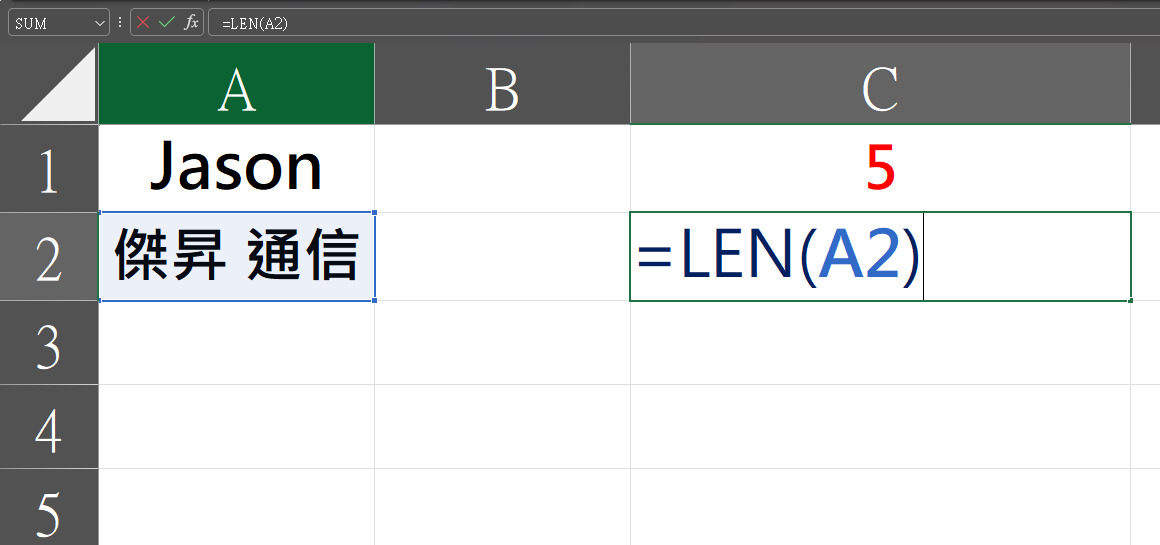Select row 5 header

[x=49, y=507]
